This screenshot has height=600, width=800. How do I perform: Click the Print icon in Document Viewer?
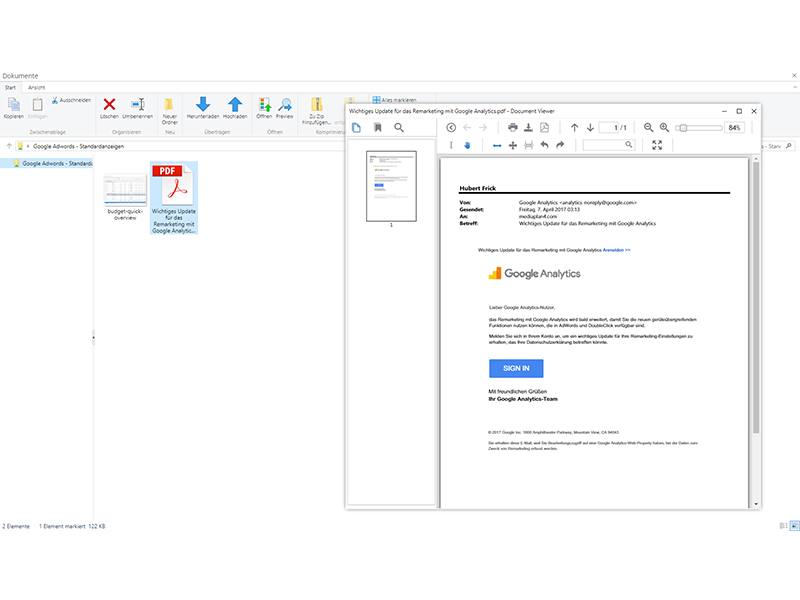pyautogui.click(x=513, y=128)
